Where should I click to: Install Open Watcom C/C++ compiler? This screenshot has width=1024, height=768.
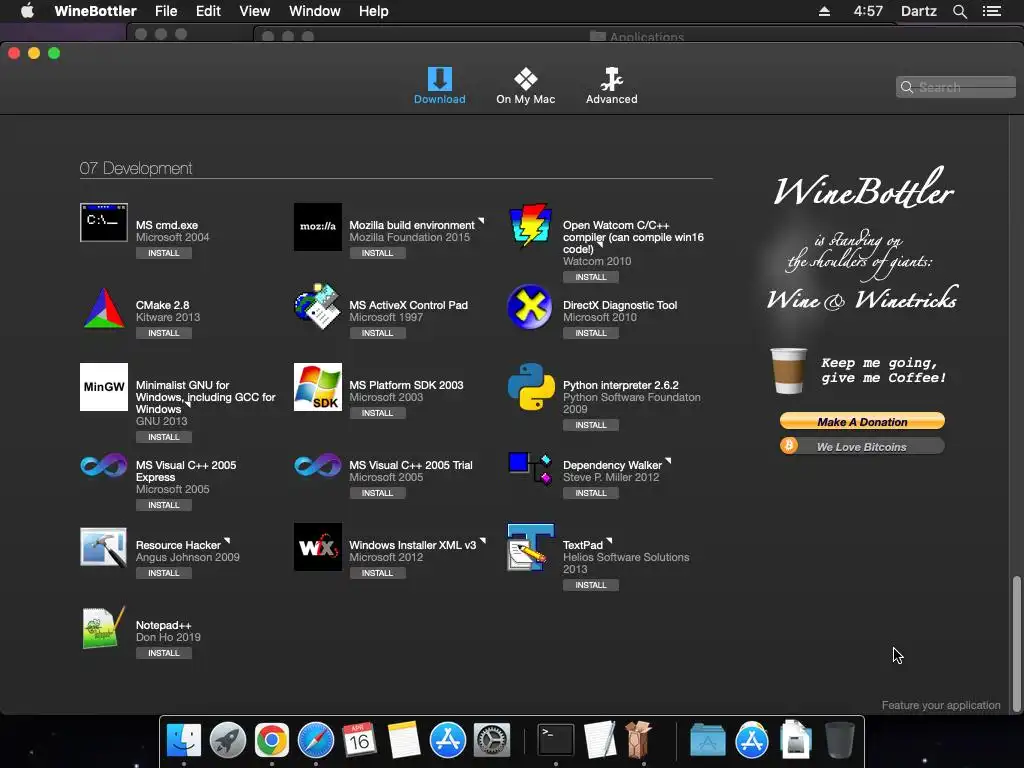tap(591, 277)
